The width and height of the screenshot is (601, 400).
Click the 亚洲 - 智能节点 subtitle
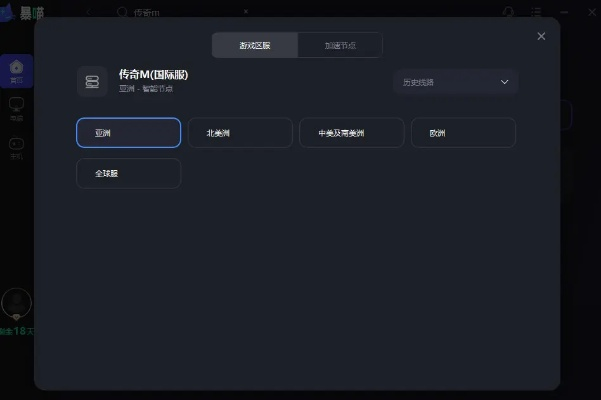click(146, 89)
